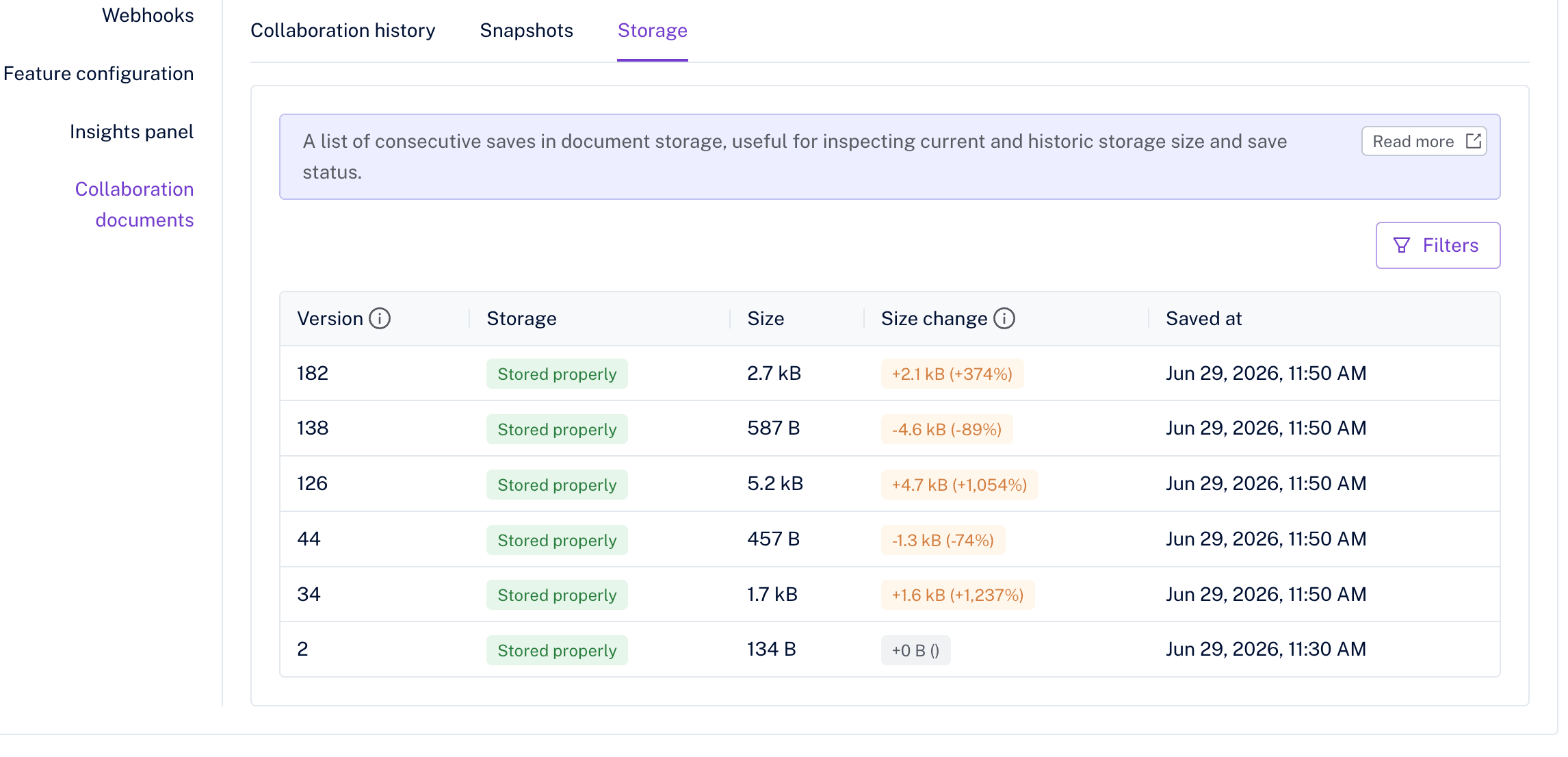The width and height of the screenshot is (1568, 757).
Task: Click Stored properly badge for version 138
Action: click(x=557, y=429)
